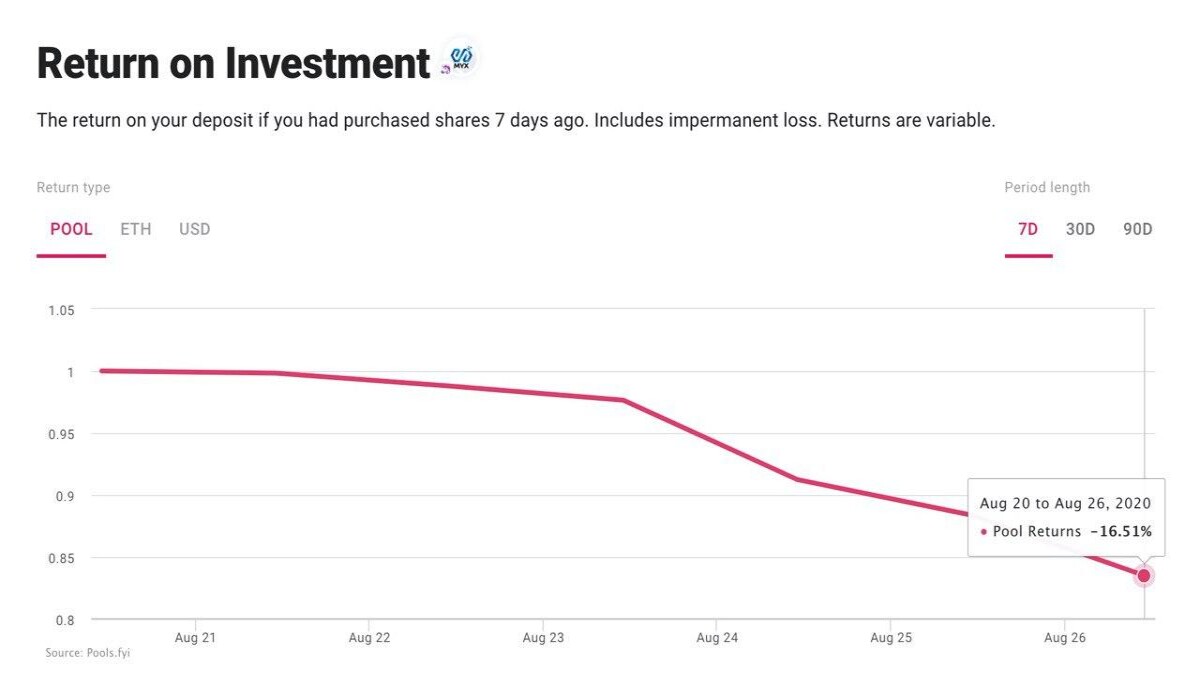Change period length to 30D

point(1080,229)
